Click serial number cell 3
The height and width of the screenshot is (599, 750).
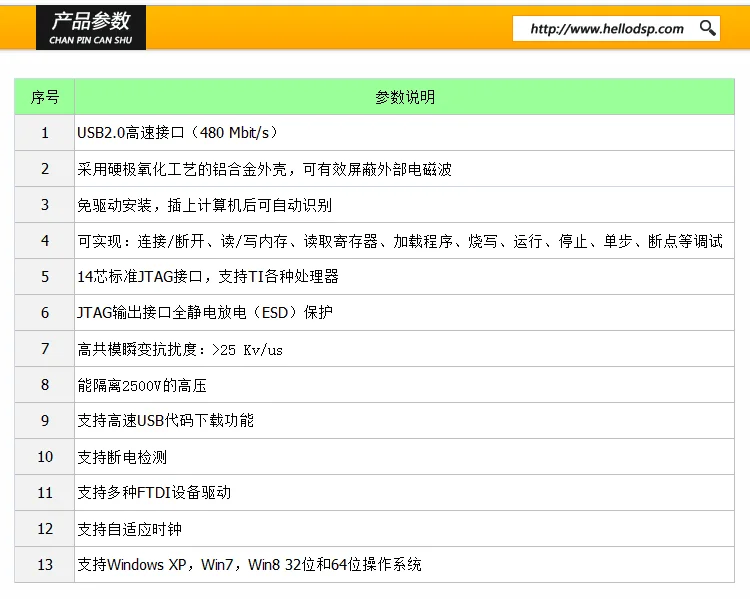[x=44, y=205]
